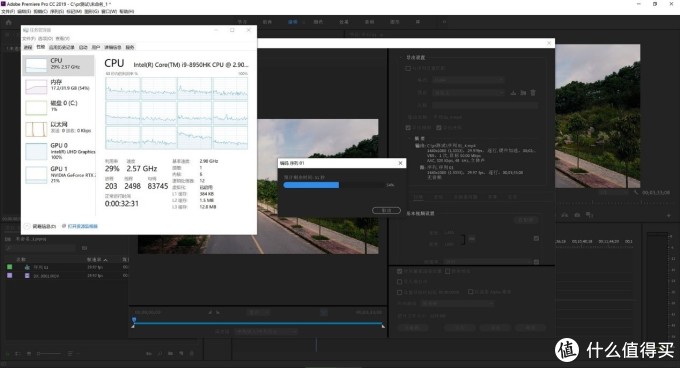680x368 pixels.
Task: Switch Project panel to list view
Action: point(18,354)
